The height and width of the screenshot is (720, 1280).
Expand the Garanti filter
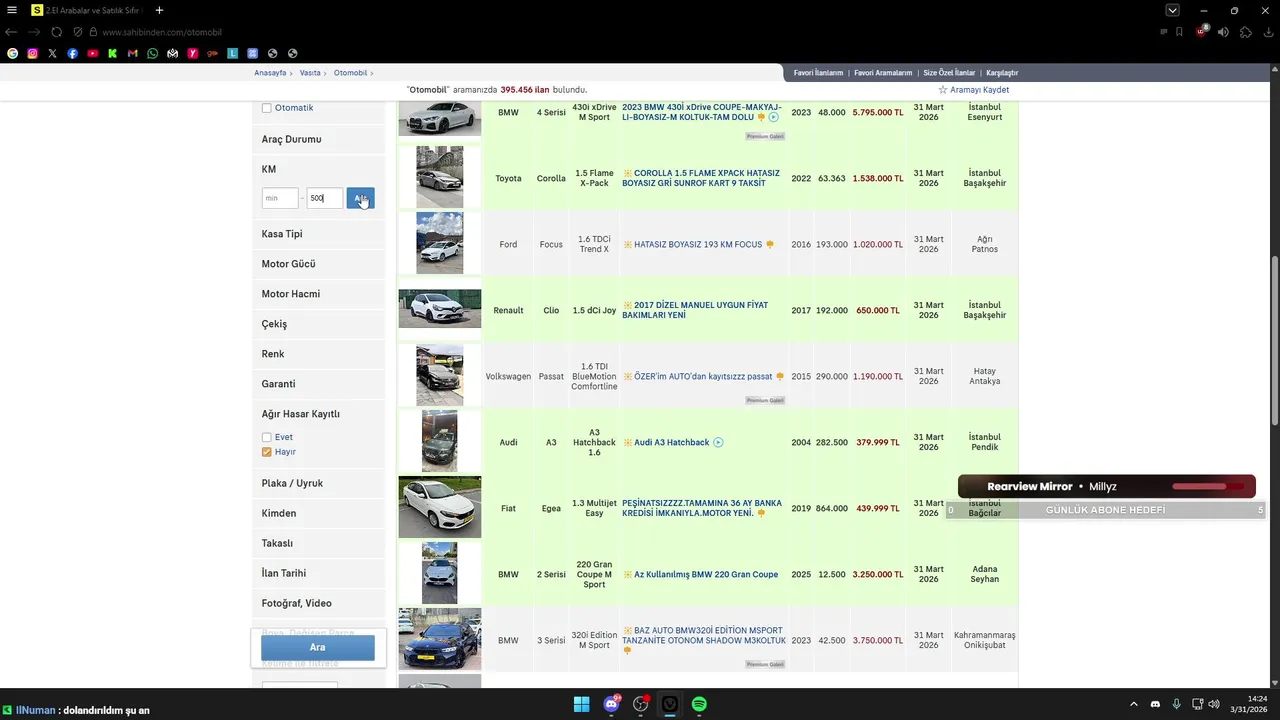click(x=318, y=384)
